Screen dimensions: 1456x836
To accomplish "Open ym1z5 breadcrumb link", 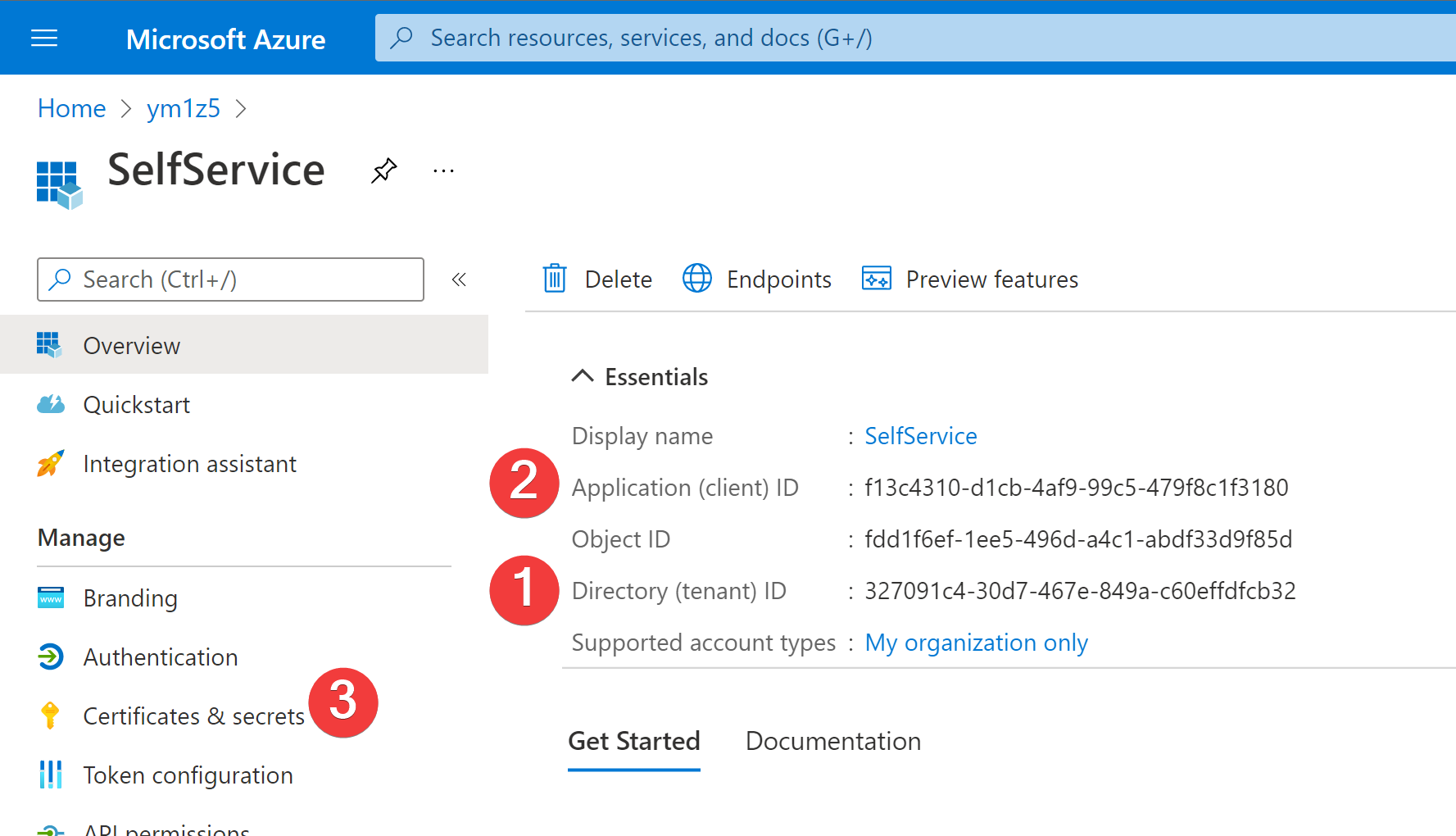I will tap(184, 108).
